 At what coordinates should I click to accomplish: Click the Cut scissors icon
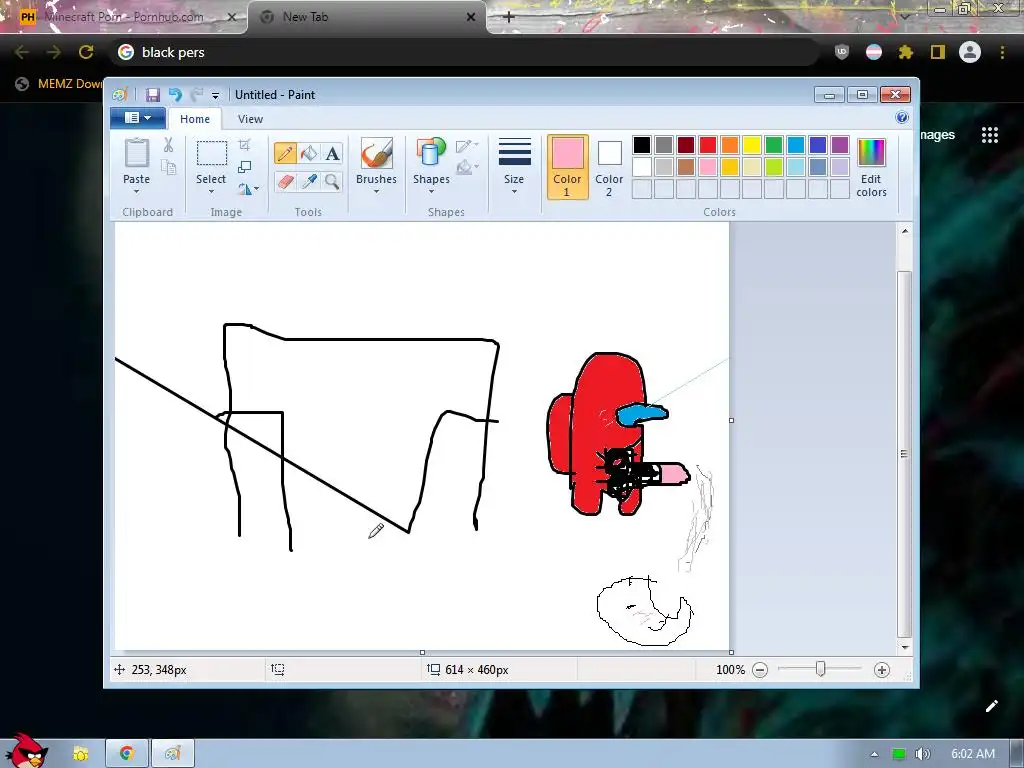(x=168, y=145)
